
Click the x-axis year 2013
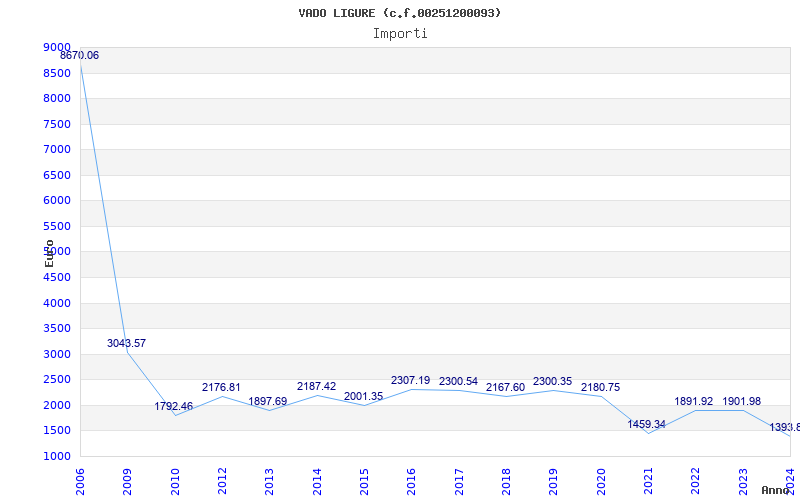click(269, 482)
